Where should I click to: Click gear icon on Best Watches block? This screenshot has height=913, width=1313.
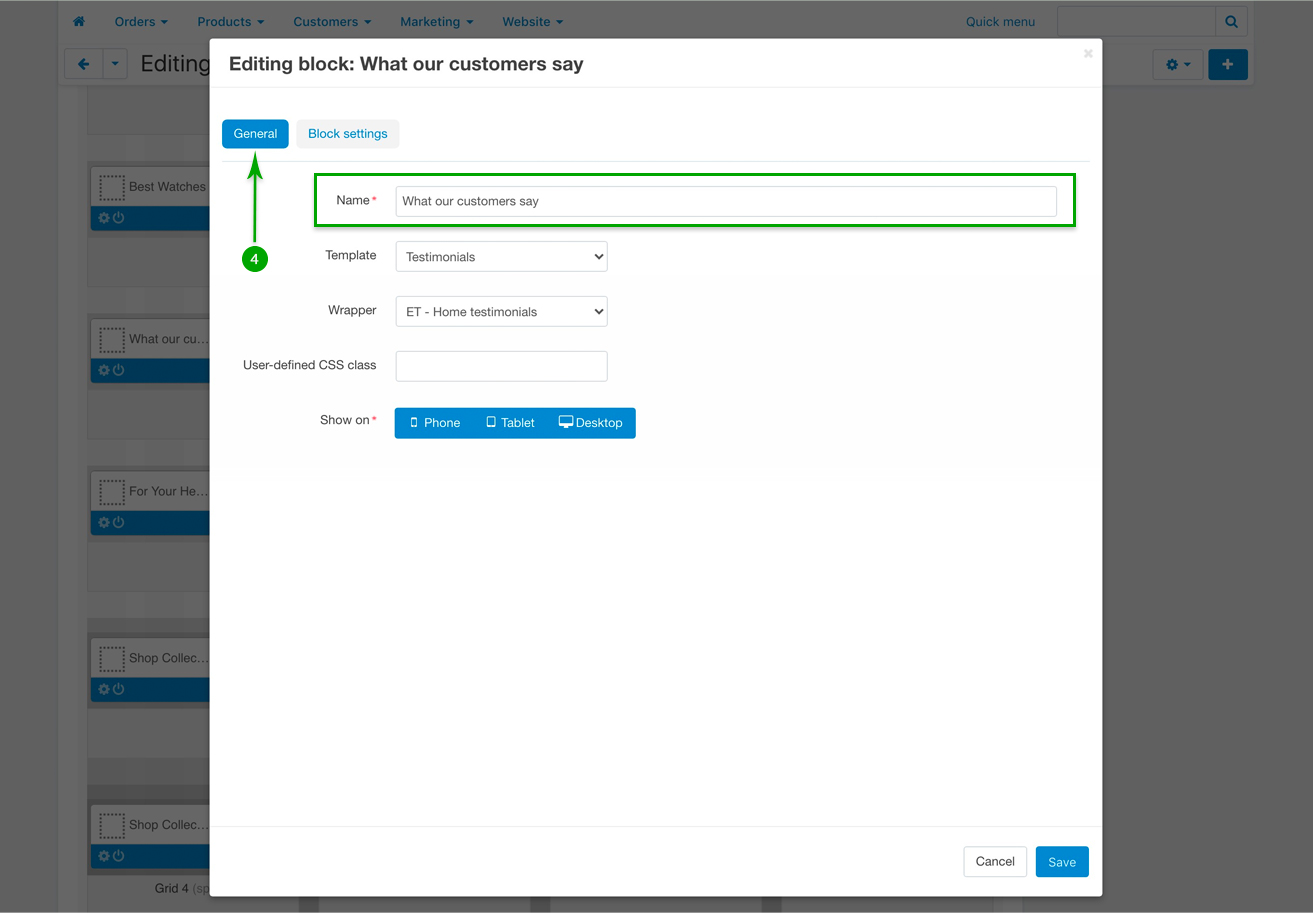[104, 218]
